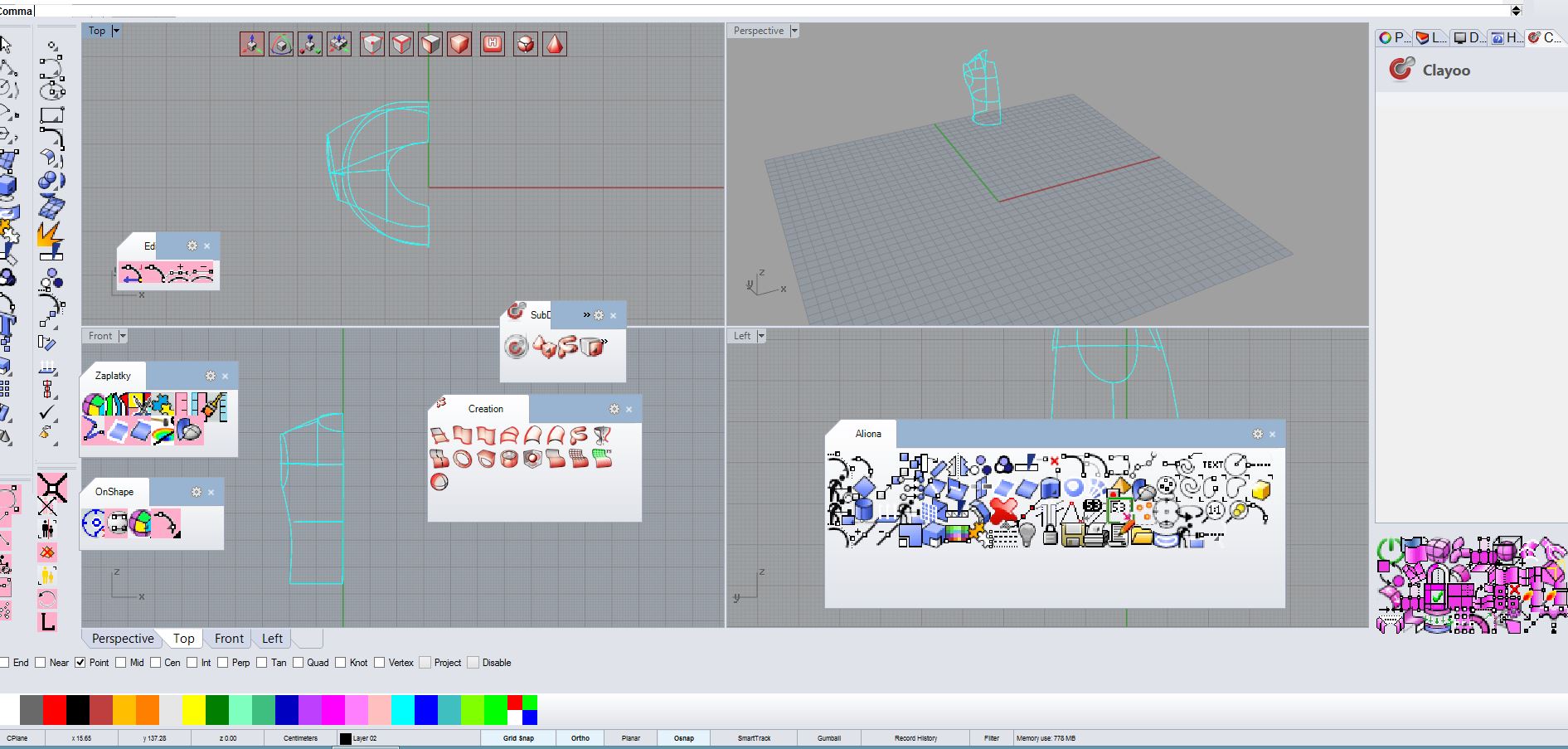Click the red cone icon in the top toolbar
The height and width of the screenshot is (749, 1568).
coord(555,44)
